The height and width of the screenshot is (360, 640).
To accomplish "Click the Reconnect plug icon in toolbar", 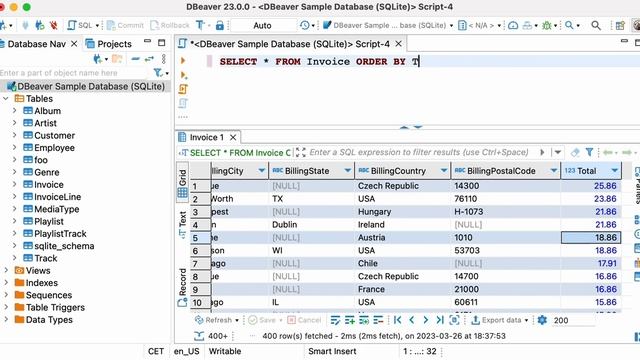I will click(40, 25).
